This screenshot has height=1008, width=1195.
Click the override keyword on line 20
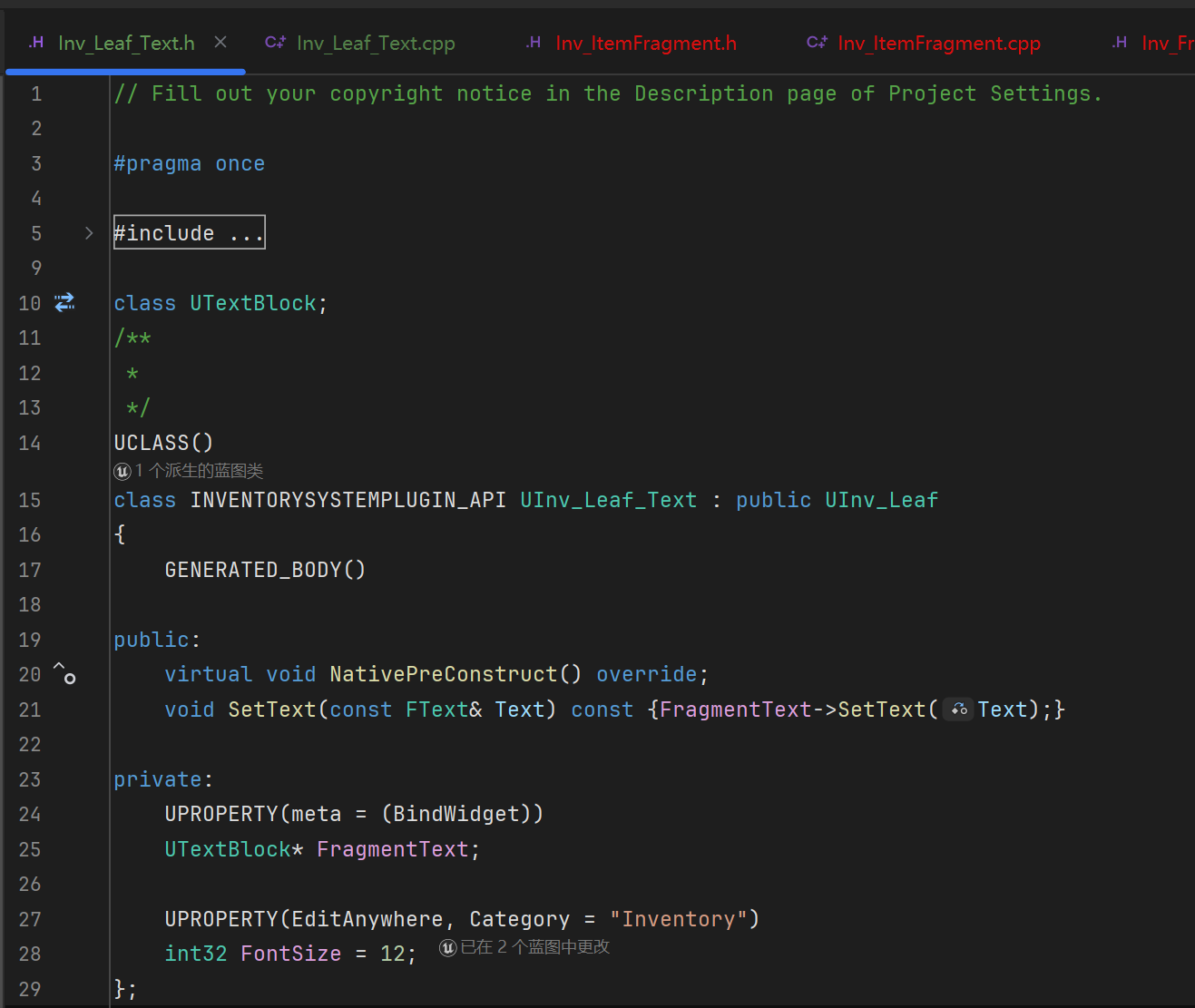tap(646, 674)
